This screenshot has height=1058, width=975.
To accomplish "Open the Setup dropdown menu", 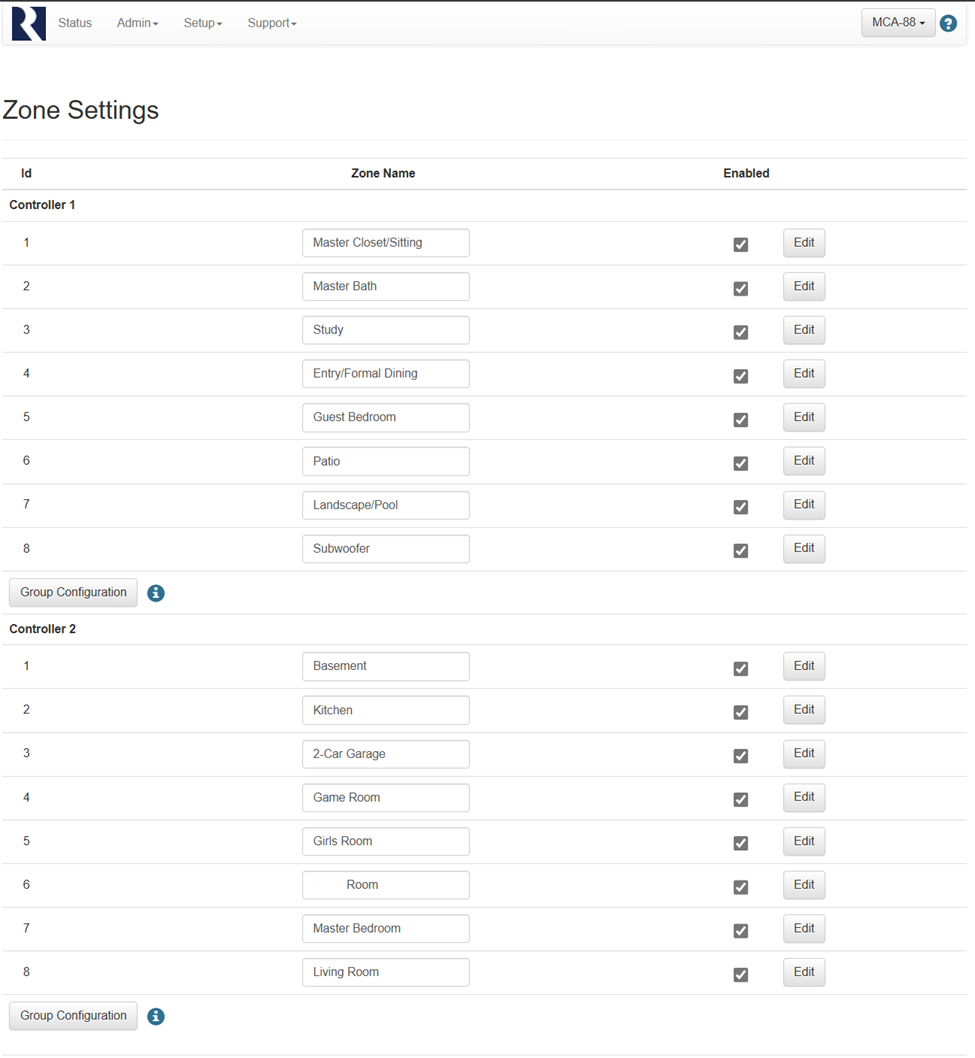I will click(202, 23).
